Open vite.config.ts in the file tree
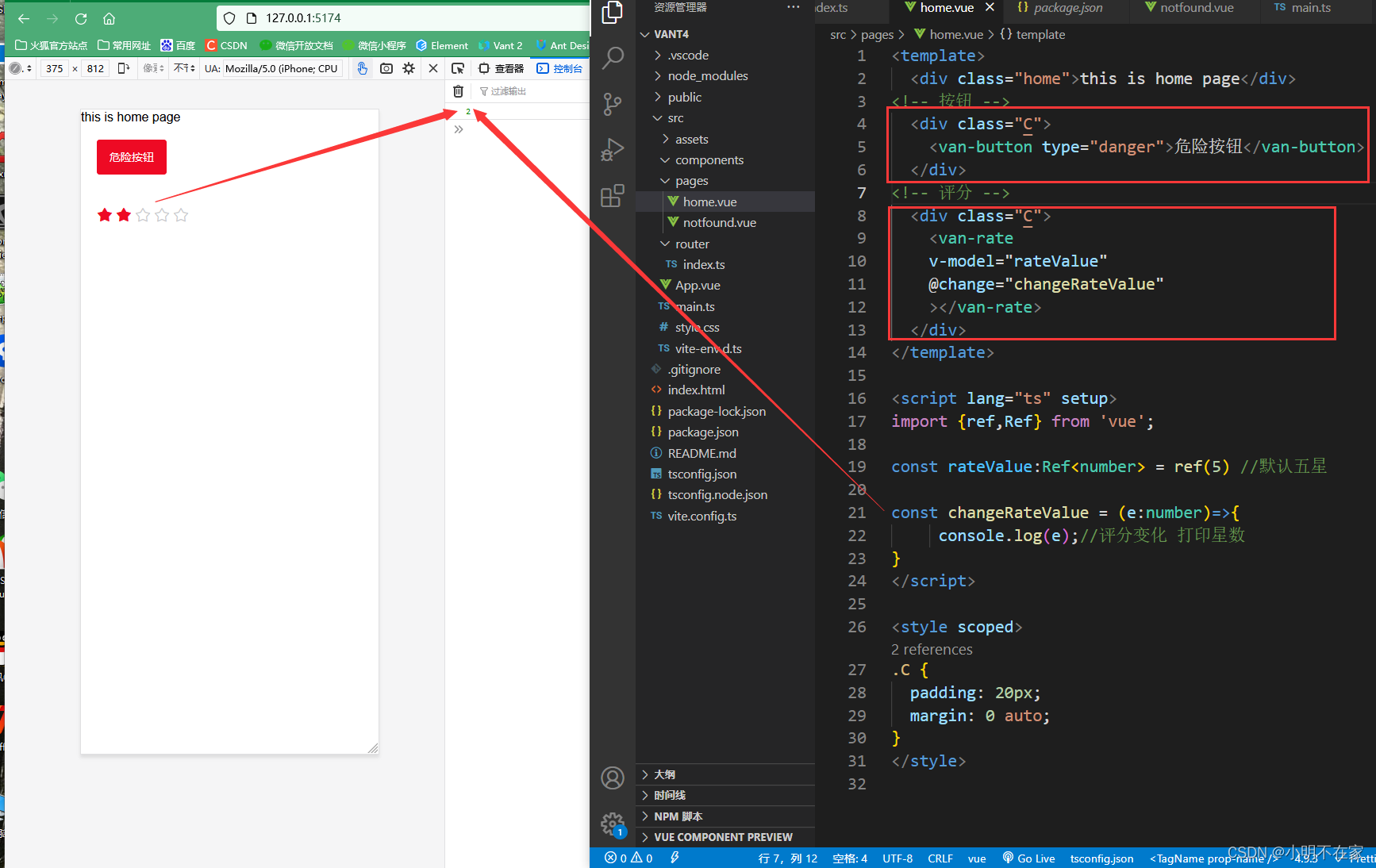The image size is (1376, 868). pyautogui.click(x=725, y=516)
